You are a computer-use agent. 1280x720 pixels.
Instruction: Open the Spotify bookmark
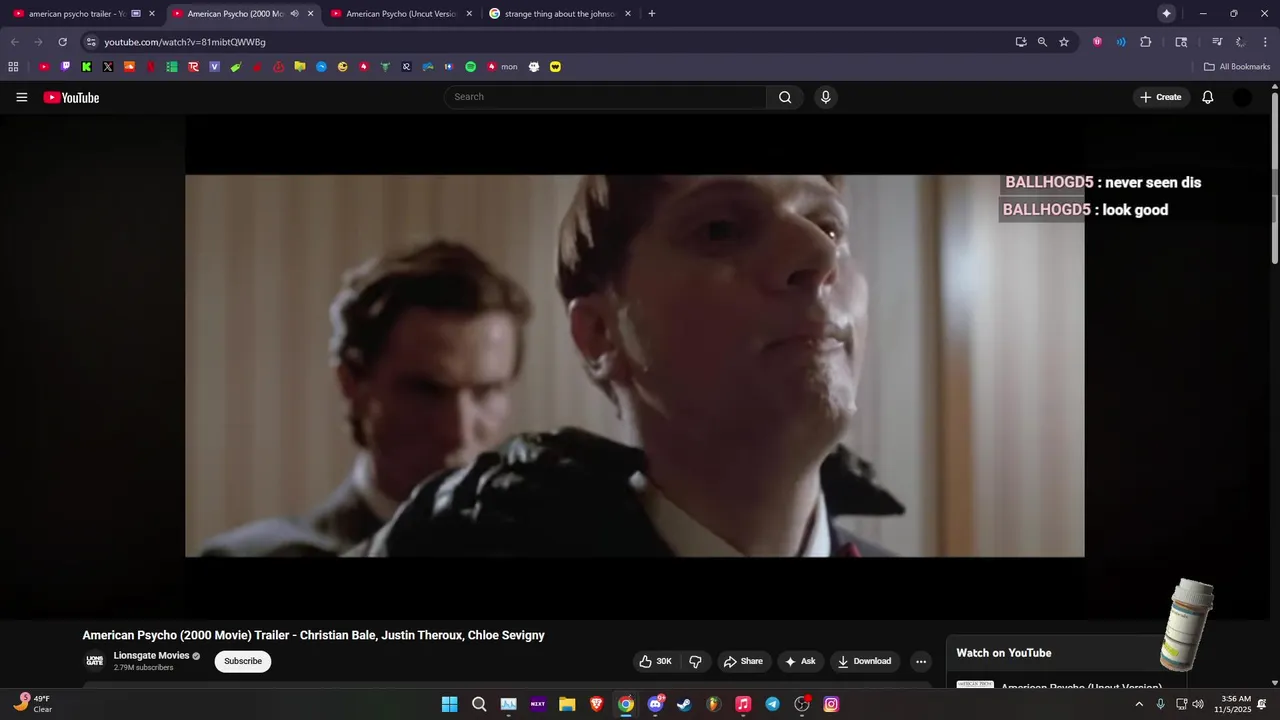click(x=470, y=67)
